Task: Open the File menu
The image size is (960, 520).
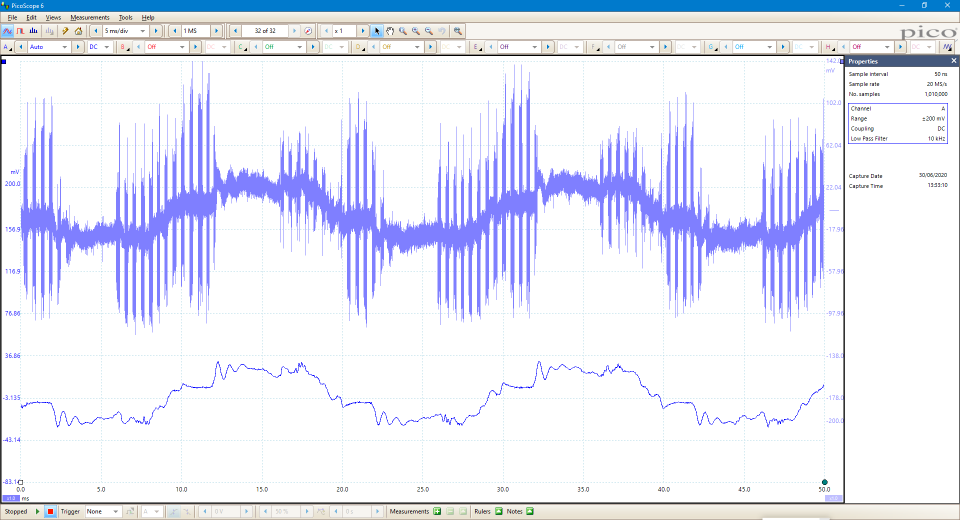Action: [x=12, y=18]
